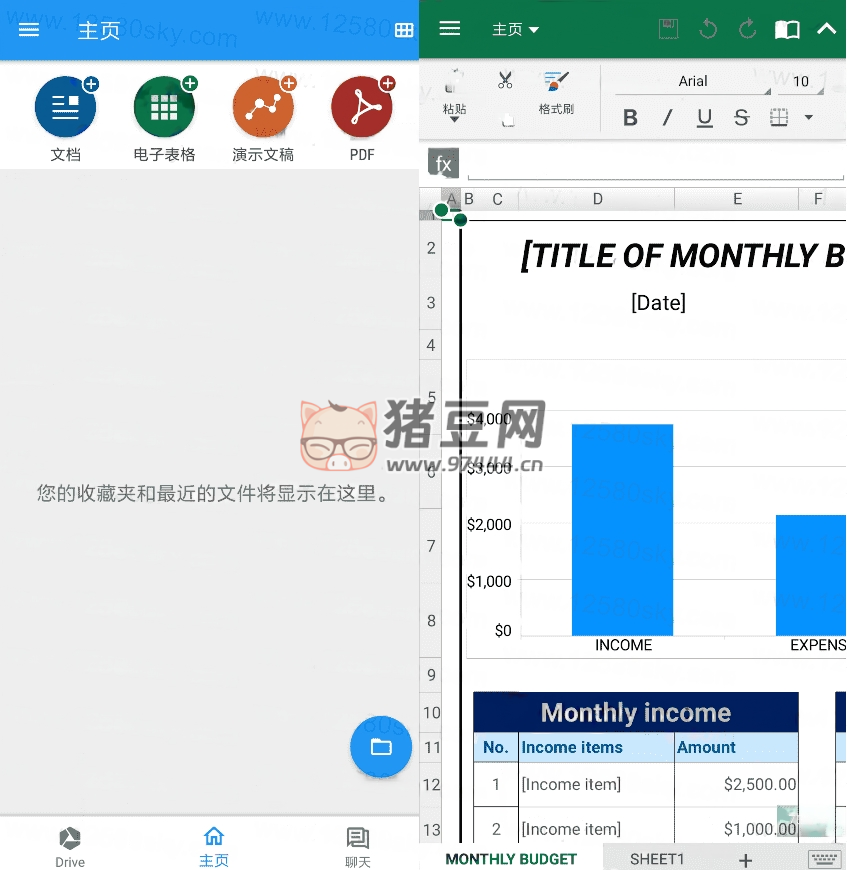Toggle underline formatting
This screenshot has height=870, width=847.
[x=704, y=118]
